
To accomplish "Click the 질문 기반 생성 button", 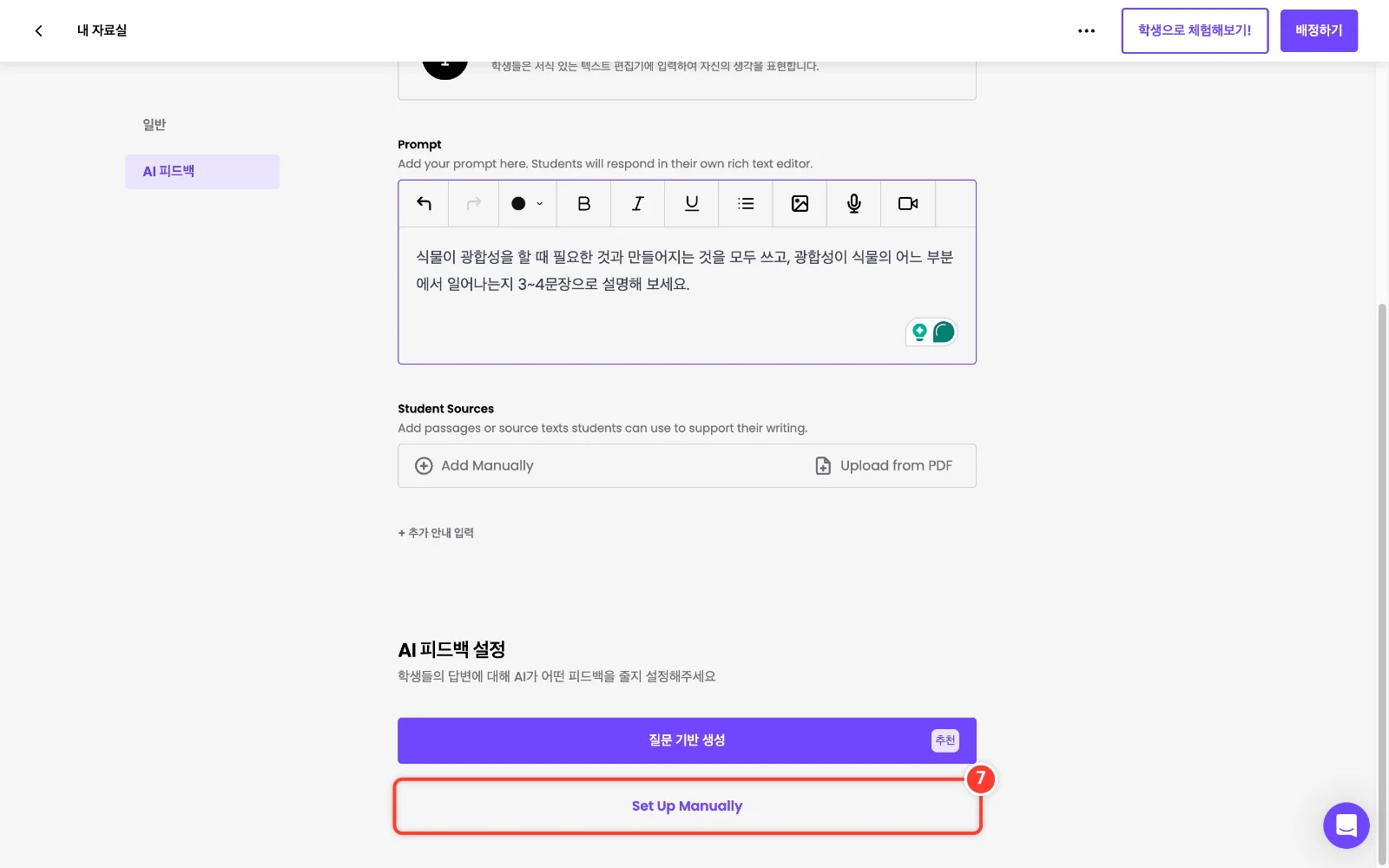I will (x=687, y=740).
